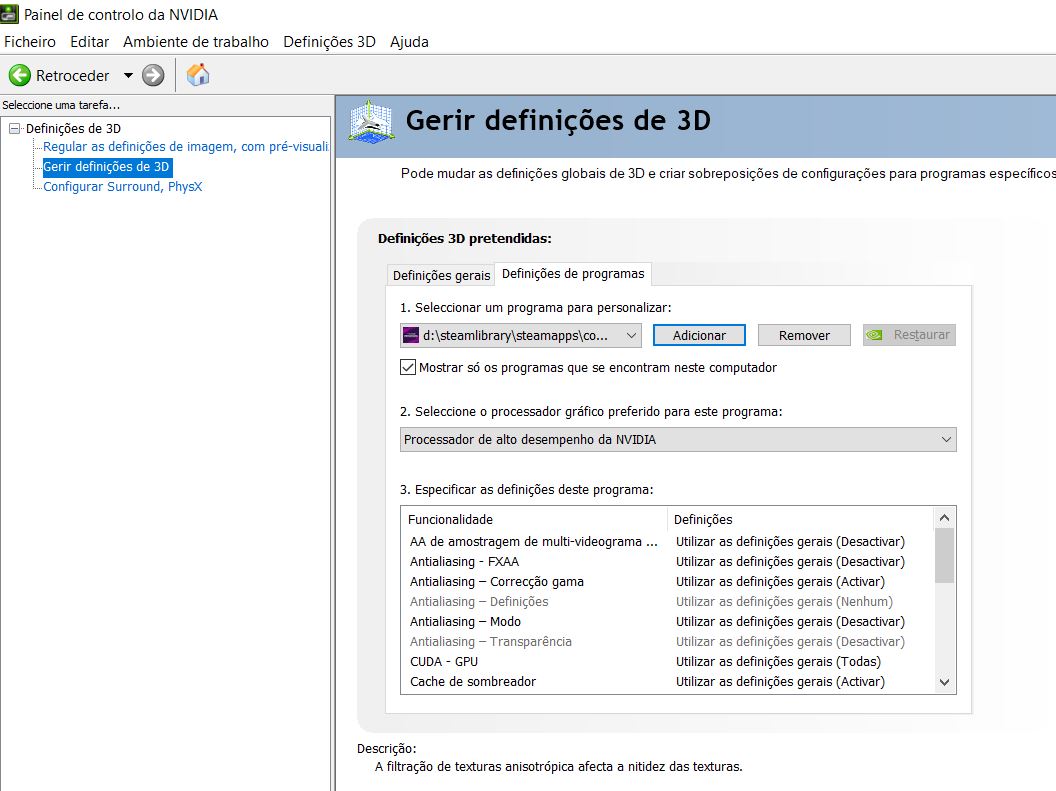Open the program selection dropdown
1056x791 pixels.
630,335
